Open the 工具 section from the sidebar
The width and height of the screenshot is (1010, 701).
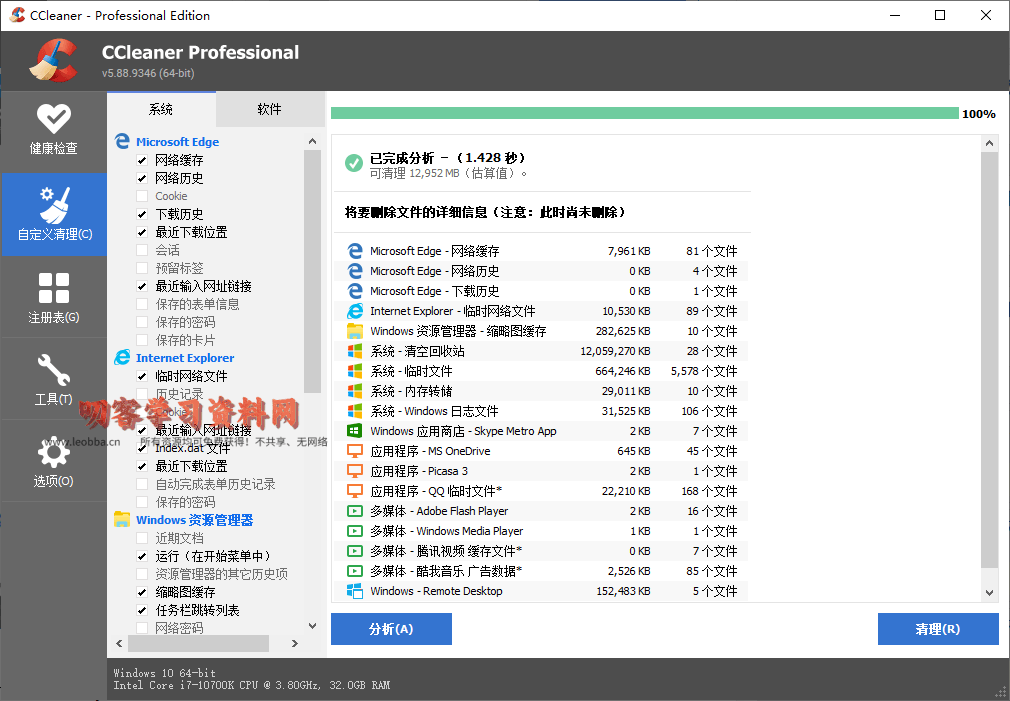(x=54, y=380)
